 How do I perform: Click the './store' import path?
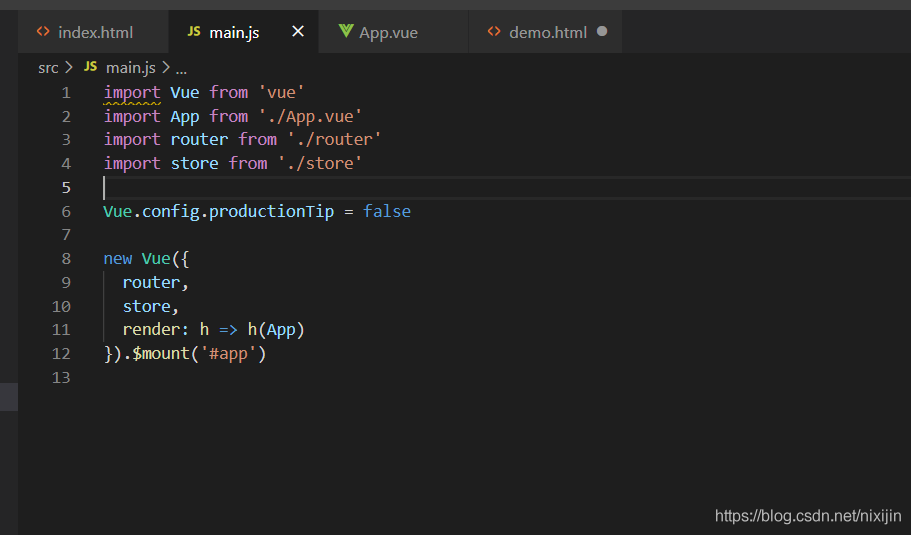(320, 163)
